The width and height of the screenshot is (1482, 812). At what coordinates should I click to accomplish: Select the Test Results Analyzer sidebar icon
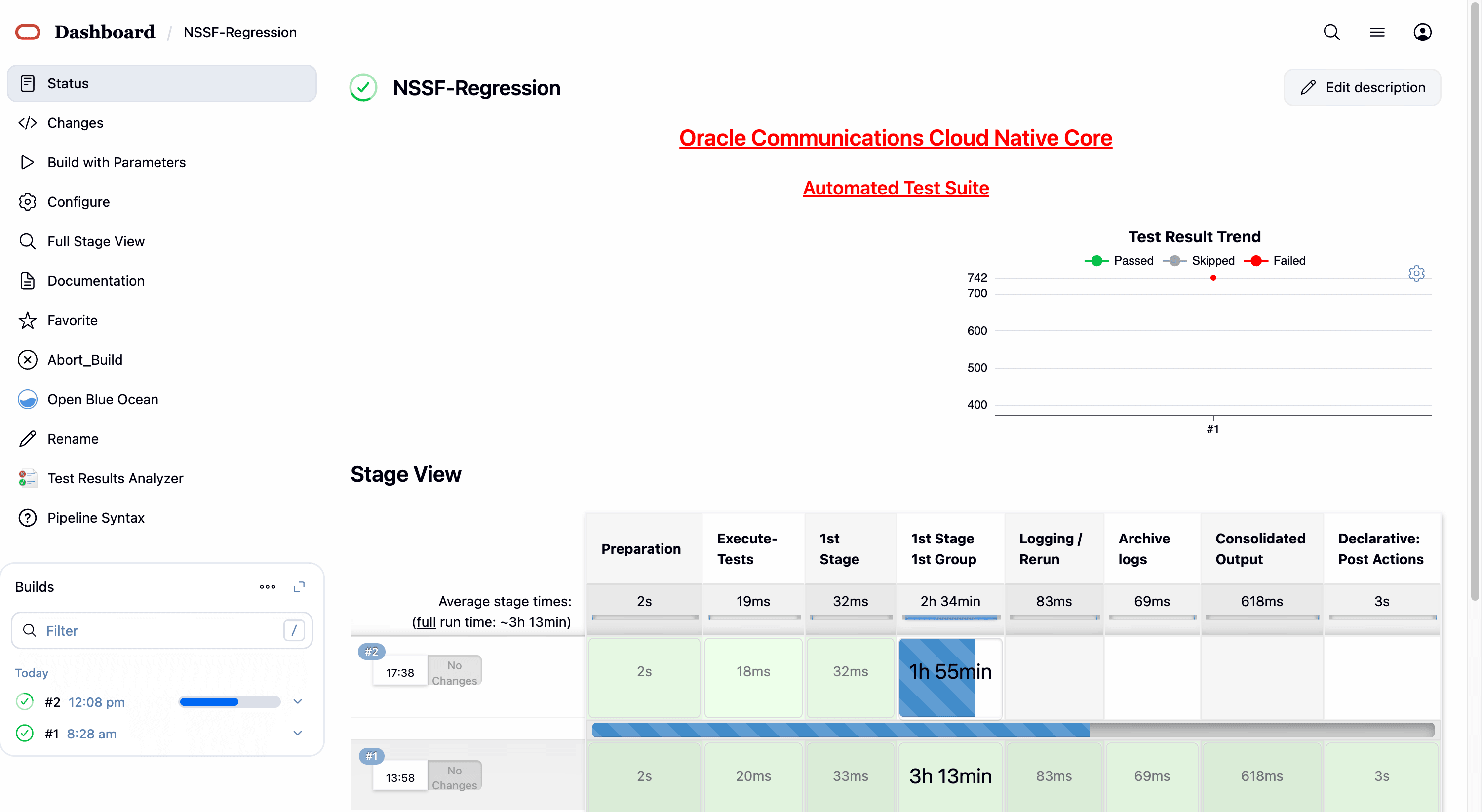[28, 478]
